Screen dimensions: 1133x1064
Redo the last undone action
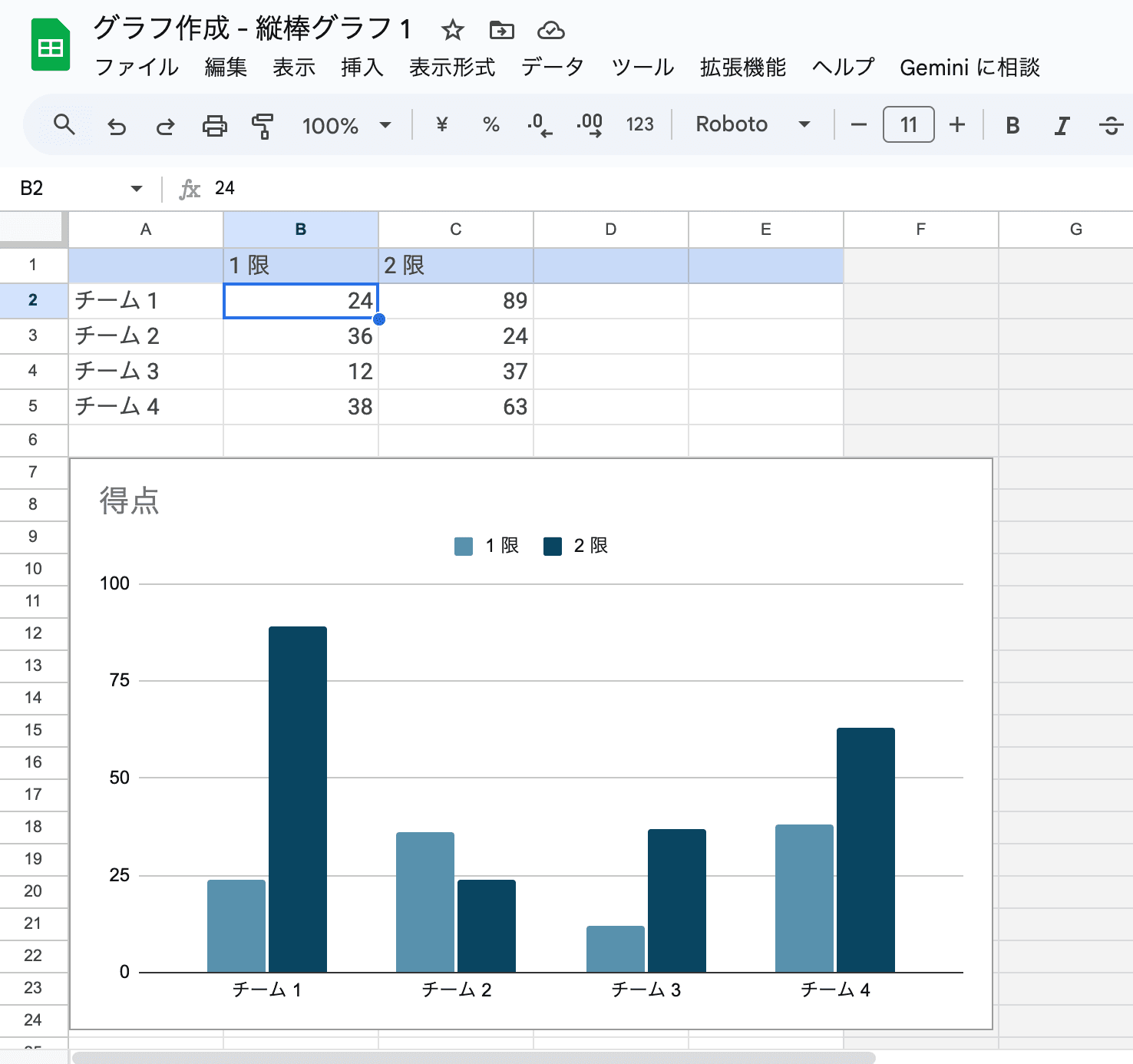coord(165,125)
